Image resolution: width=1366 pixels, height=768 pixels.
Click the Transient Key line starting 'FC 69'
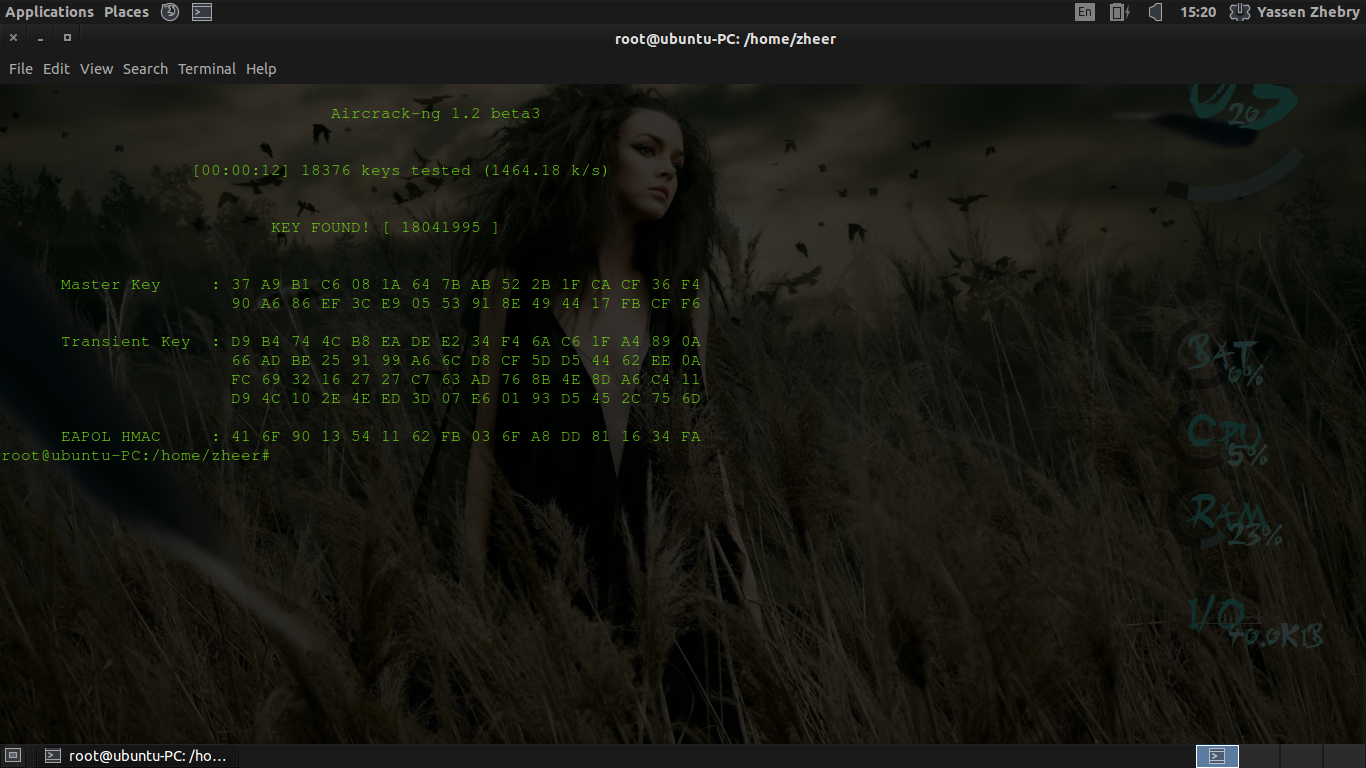[466, 380]
